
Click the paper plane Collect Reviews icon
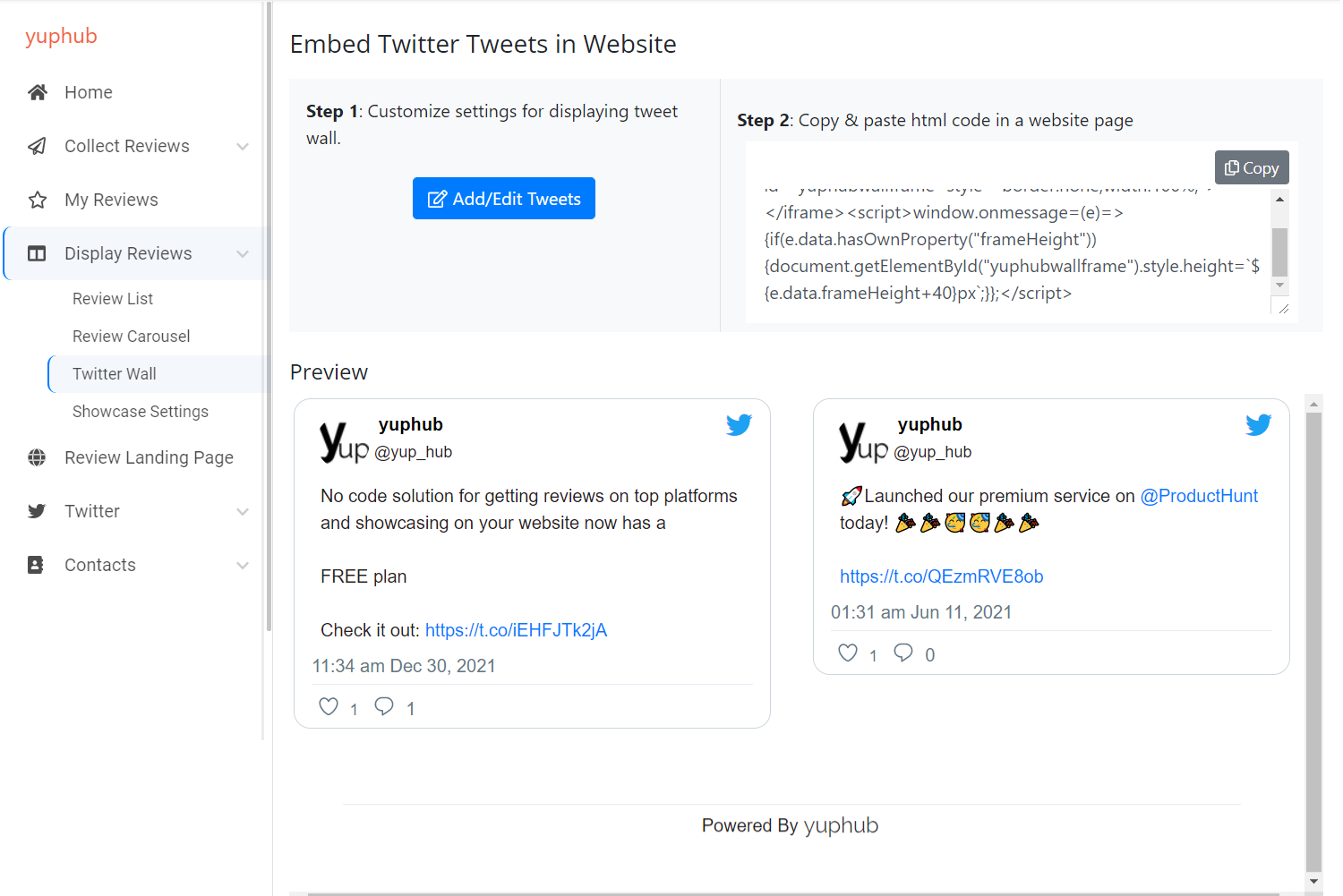coord(38,146)
